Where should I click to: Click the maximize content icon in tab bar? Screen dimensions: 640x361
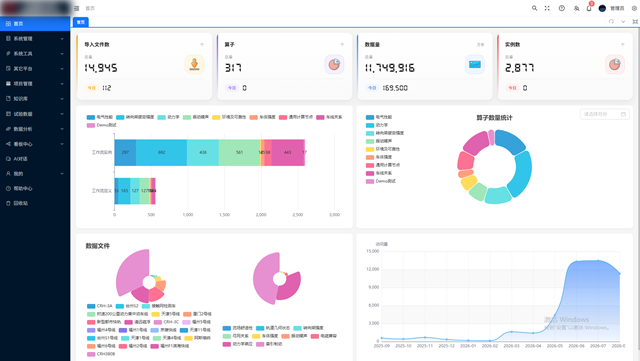coord(635,22)
